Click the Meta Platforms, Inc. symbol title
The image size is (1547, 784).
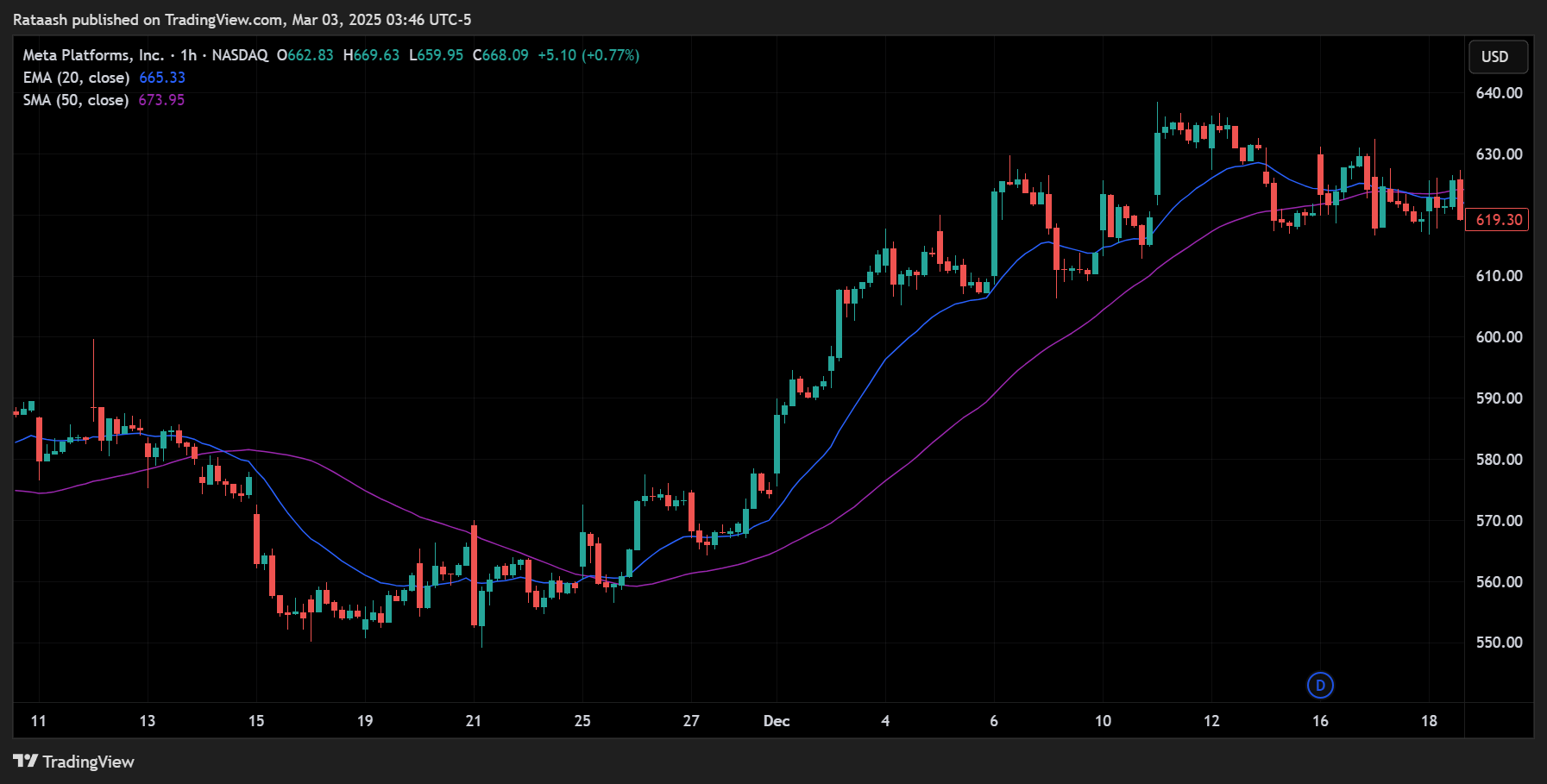(x=93, y=55)
